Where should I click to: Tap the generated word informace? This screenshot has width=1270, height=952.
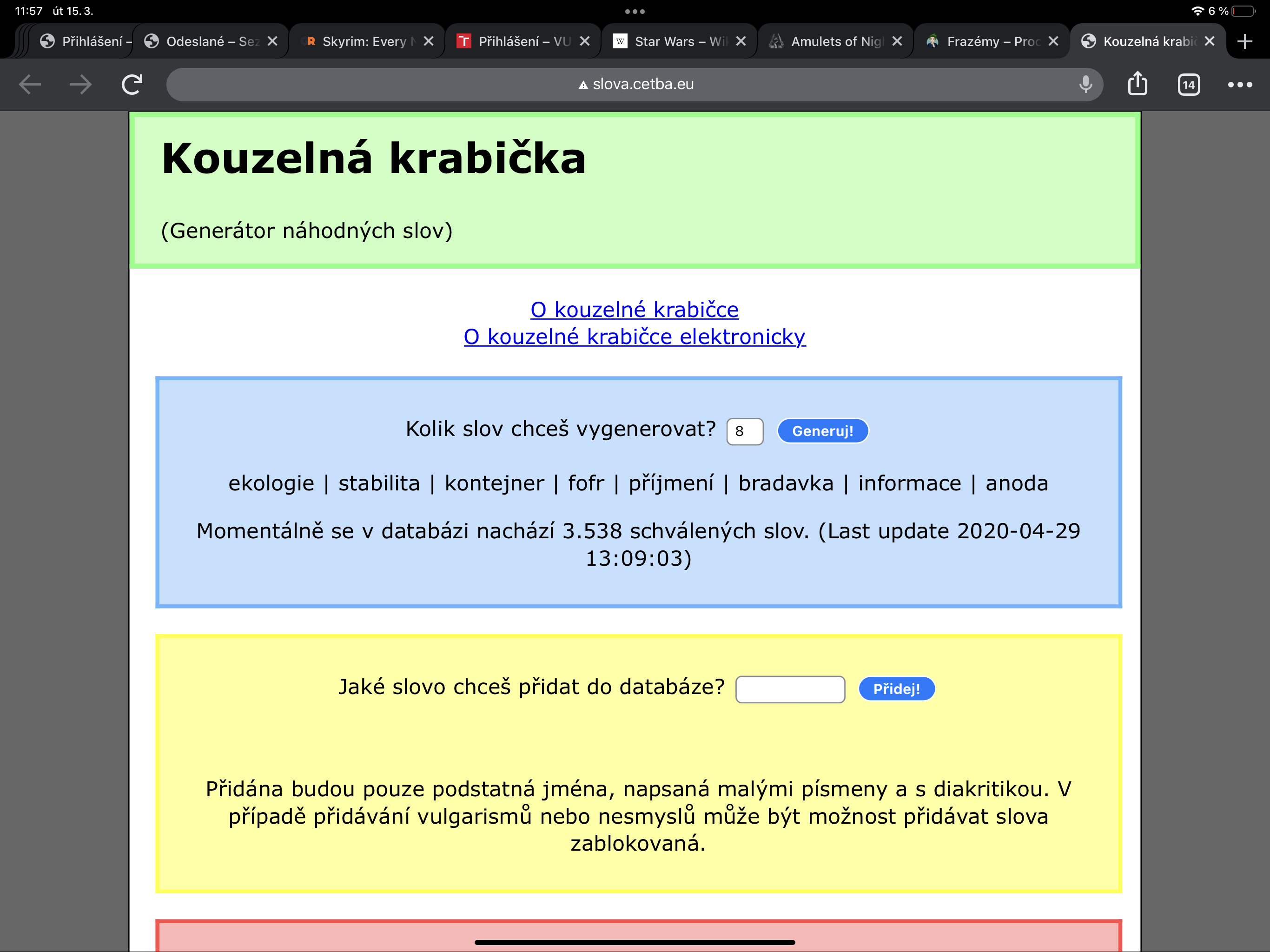click(x=909, y=483)
